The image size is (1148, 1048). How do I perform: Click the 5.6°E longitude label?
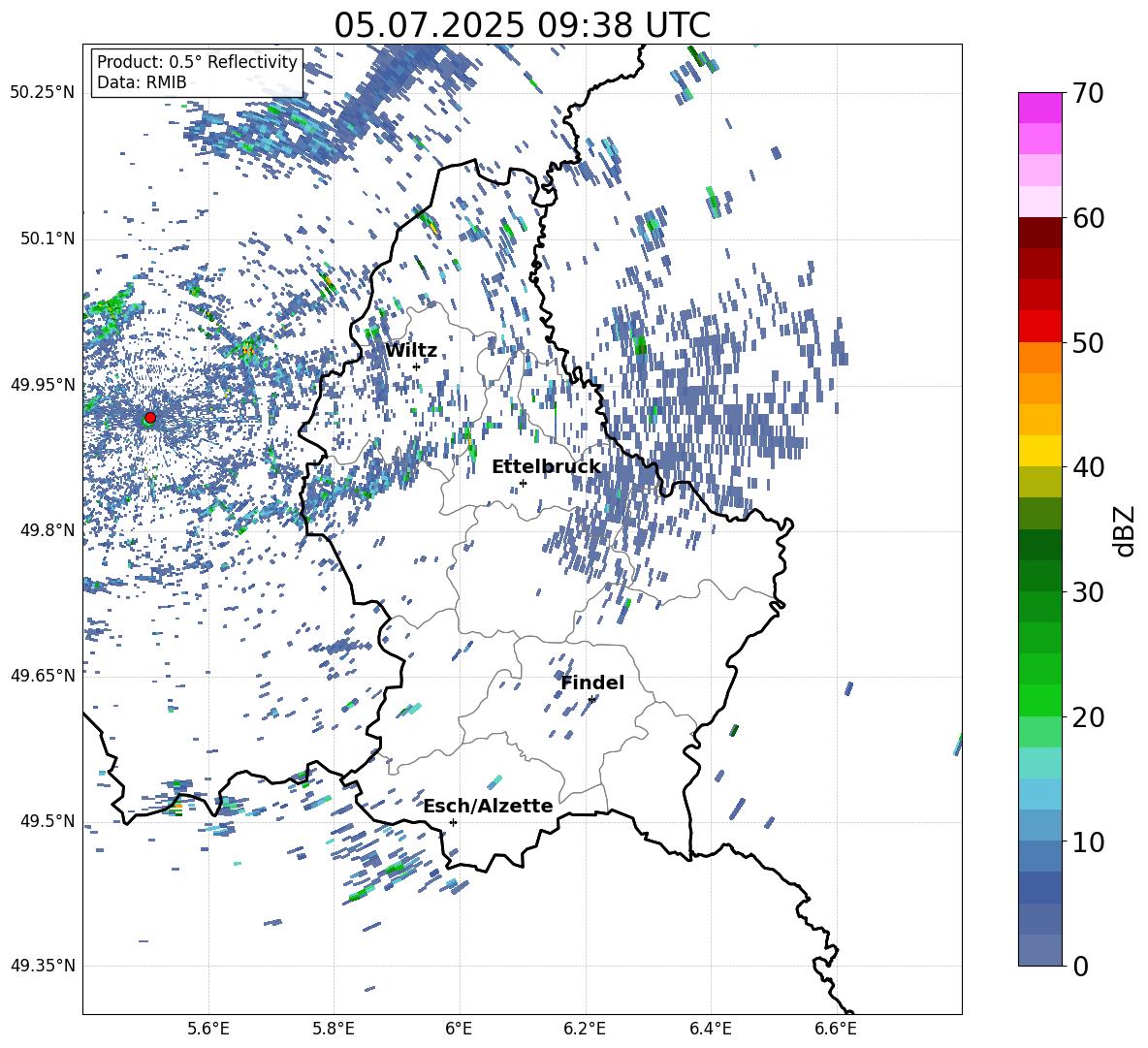click(208, 1029)
